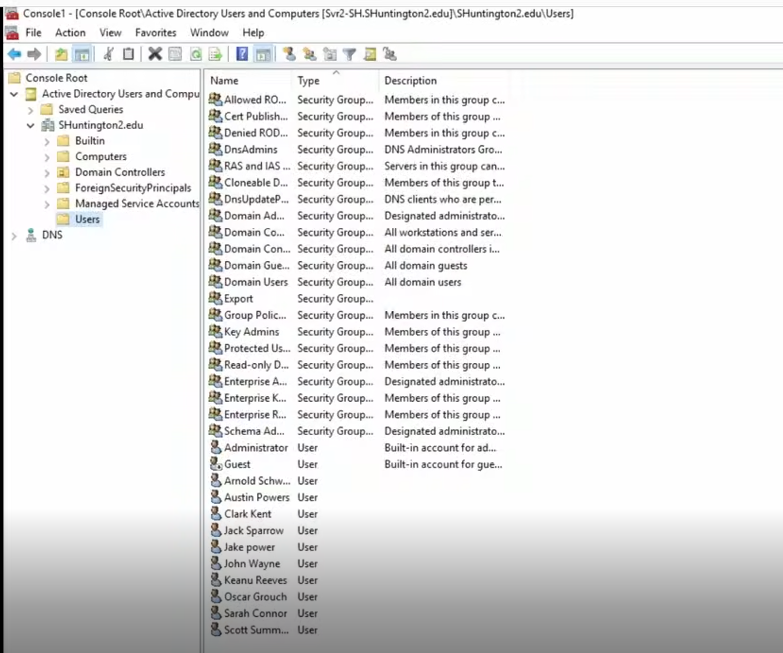
Task: Toggle Show/Hide Console Tree toolbar icon
Action: coord(81,54)
